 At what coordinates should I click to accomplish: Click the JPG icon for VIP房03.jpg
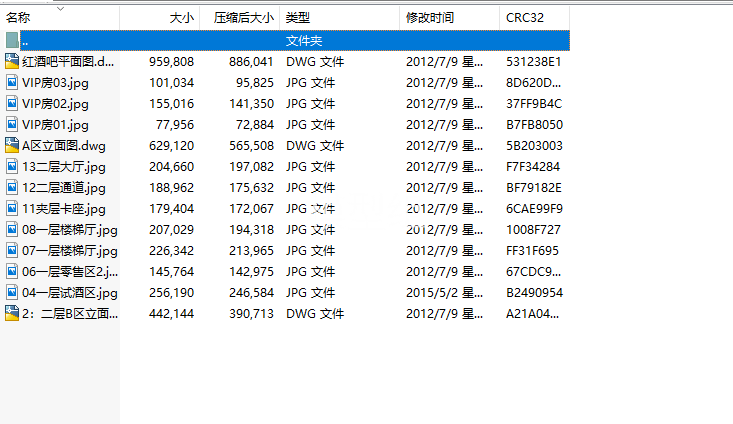pyautogui.click(x=12, y=82)
